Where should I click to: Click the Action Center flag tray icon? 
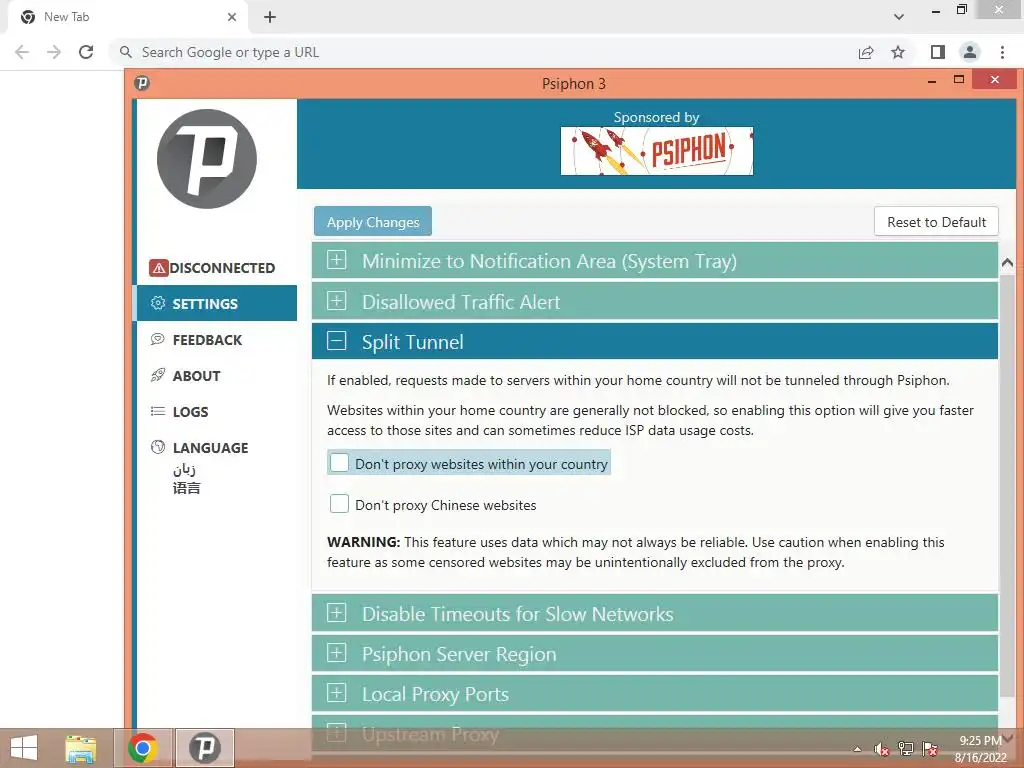point(930,749)
